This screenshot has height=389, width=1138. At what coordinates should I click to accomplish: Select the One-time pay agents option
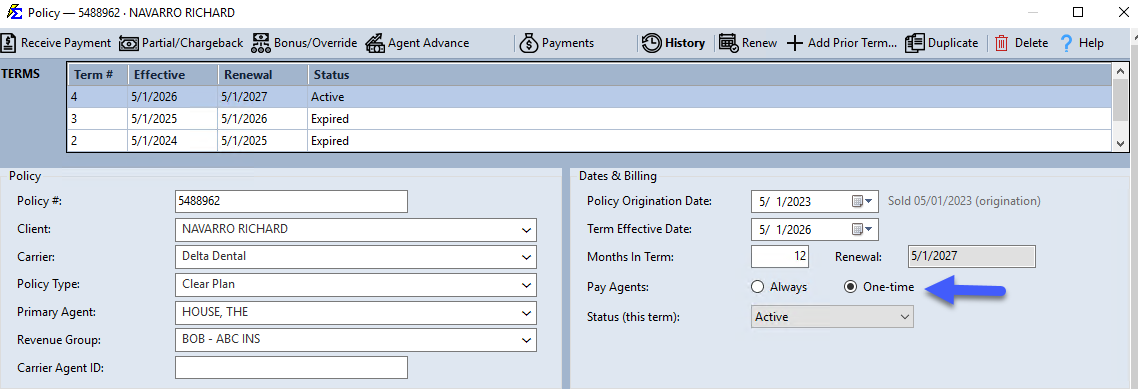tap(850, 287)
